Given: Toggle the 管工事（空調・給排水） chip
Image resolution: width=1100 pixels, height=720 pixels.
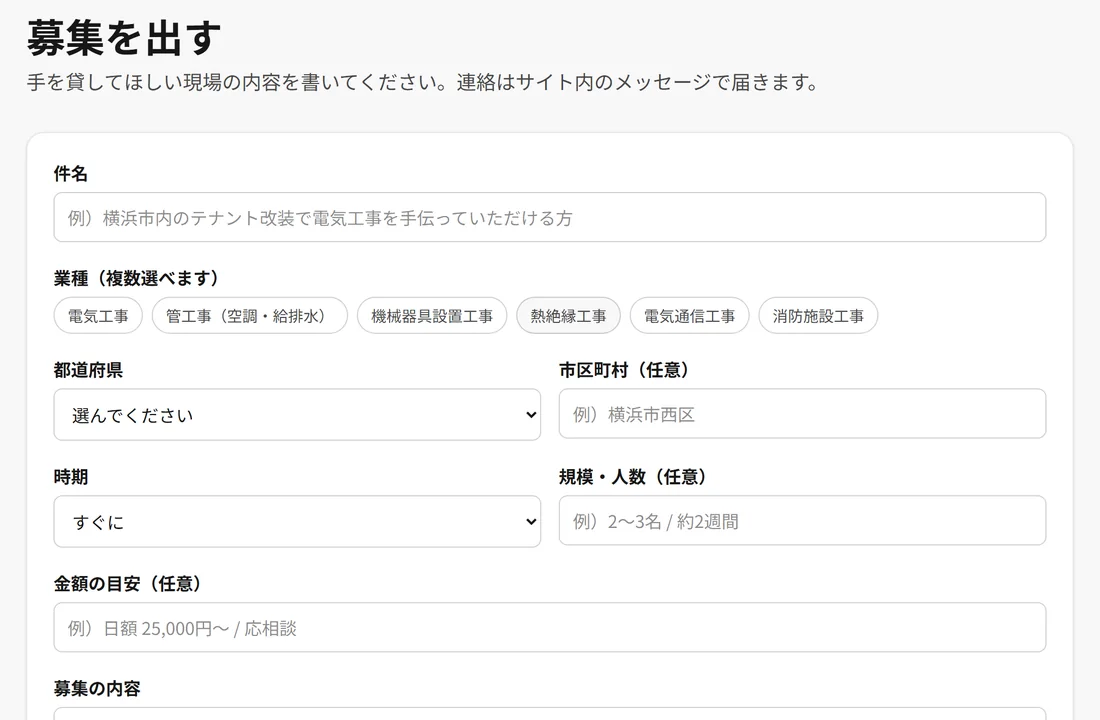Looking at the screenshot, I should coord(250,316).
